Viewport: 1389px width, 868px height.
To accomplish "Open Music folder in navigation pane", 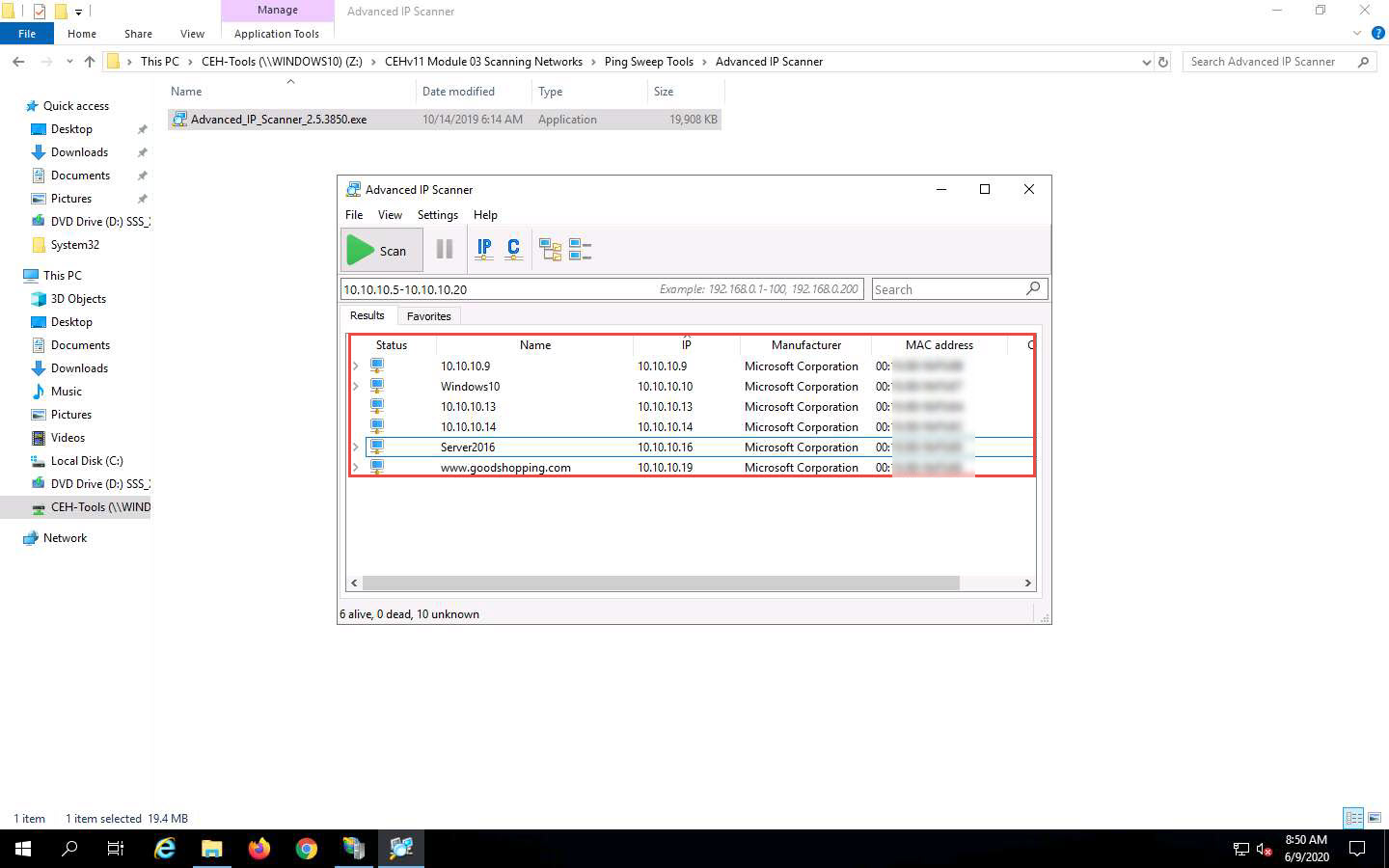I will (66, 392).
